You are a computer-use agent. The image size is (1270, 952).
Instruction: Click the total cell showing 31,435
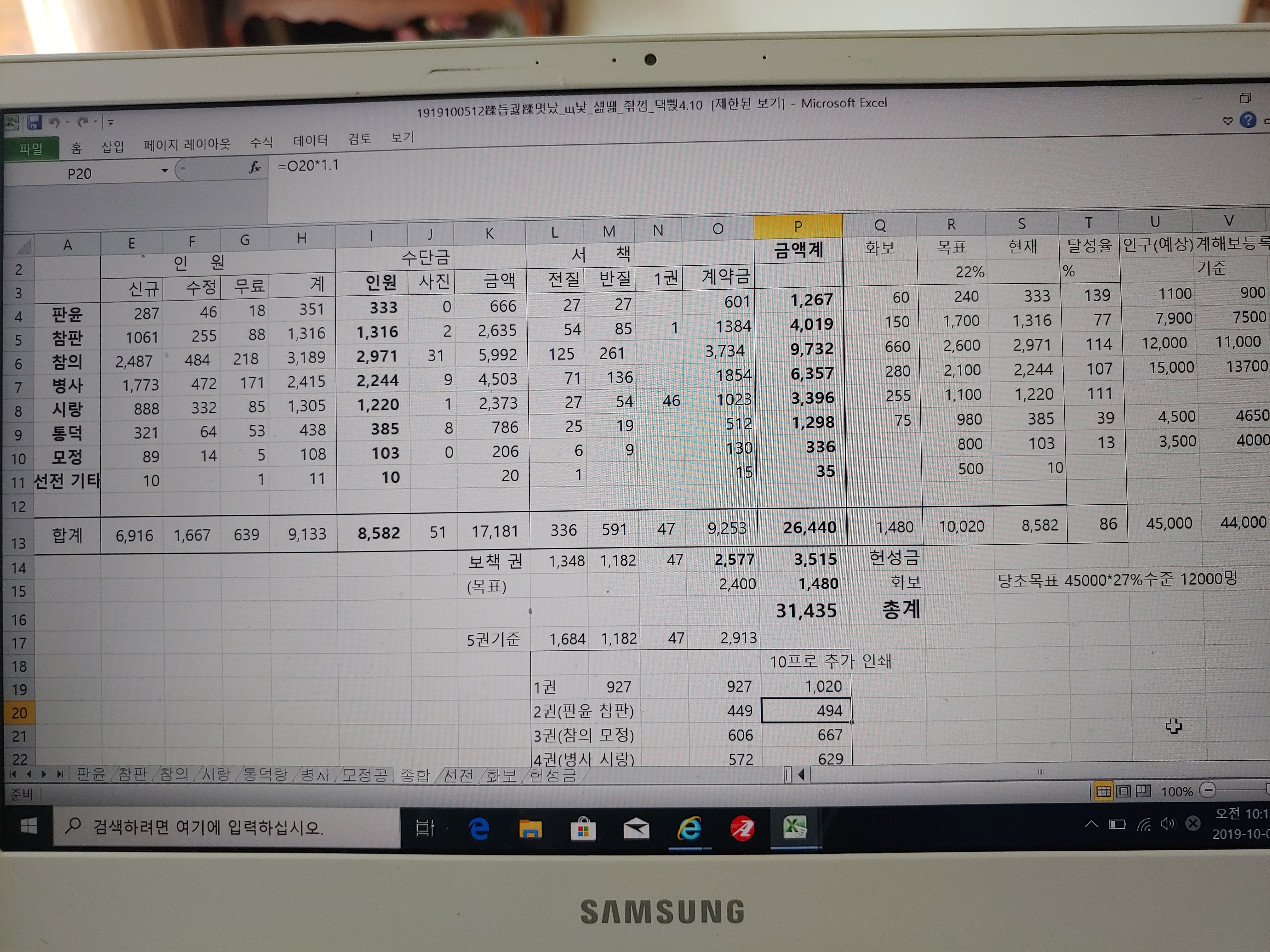(x=805, y=610)
